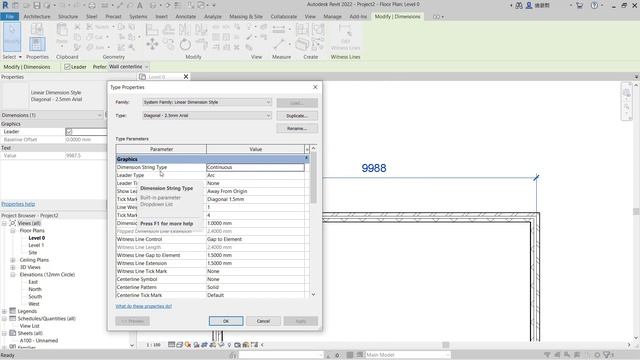Click the view scale 1:100 control
Viewport: 640px width, 360px height.
point(153,345)
